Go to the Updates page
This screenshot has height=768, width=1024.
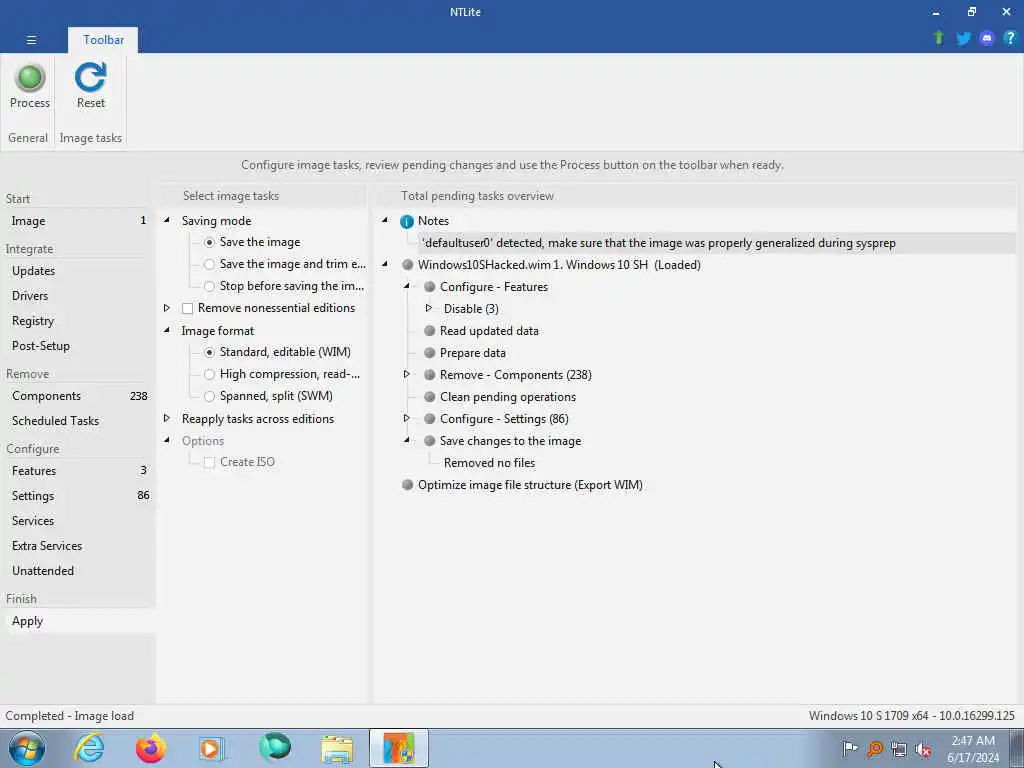78,271
